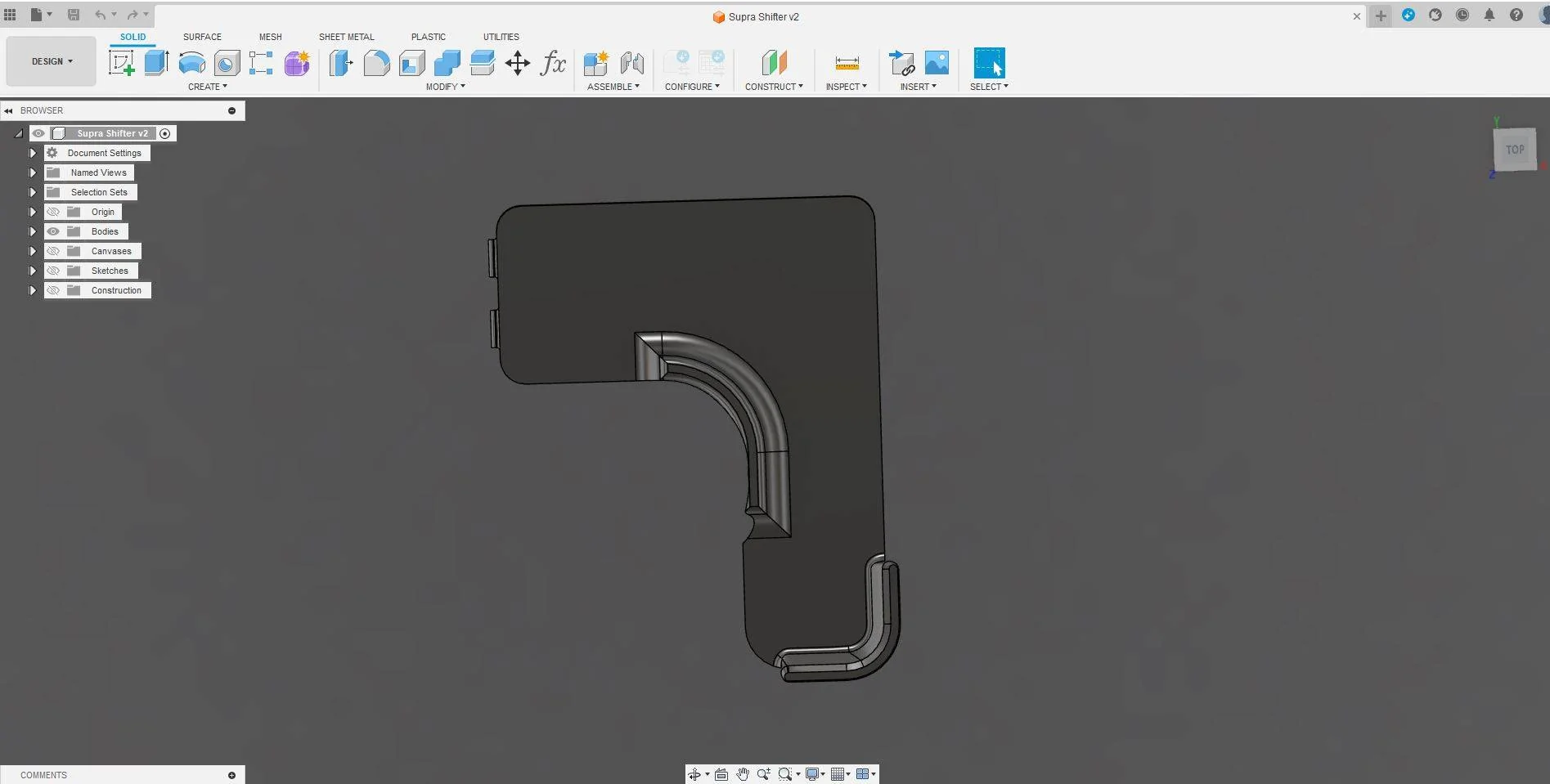Select the Move/Copy tool
This screenshot has height=784, width=1550.
coord(518,63)
